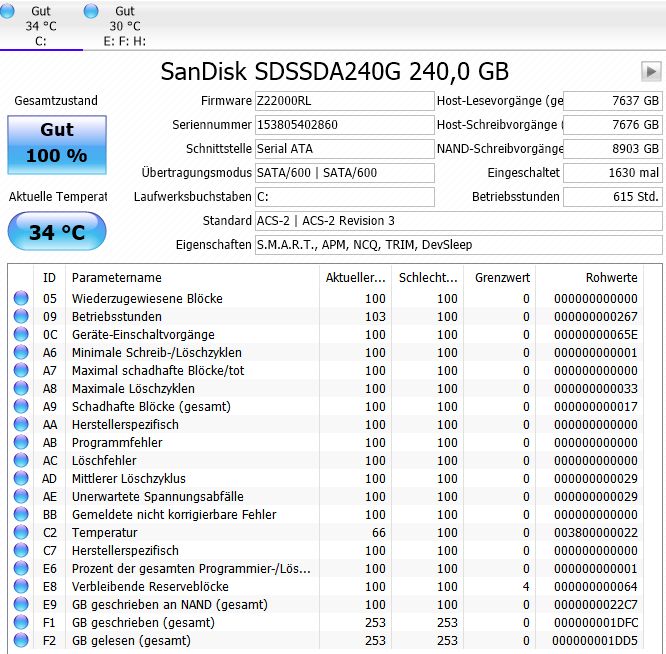Click the Rohwerte column header
Screen dimensions: 666x654
tap(590, 278)
